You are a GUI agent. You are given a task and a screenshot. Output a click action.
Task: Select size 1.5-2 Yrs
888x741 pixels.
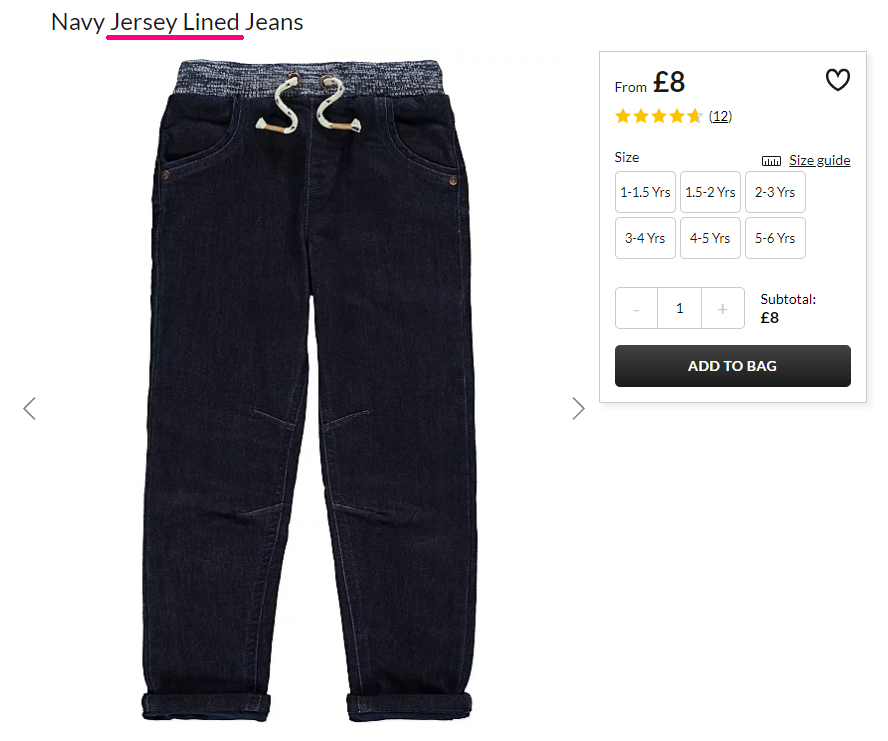710,192
